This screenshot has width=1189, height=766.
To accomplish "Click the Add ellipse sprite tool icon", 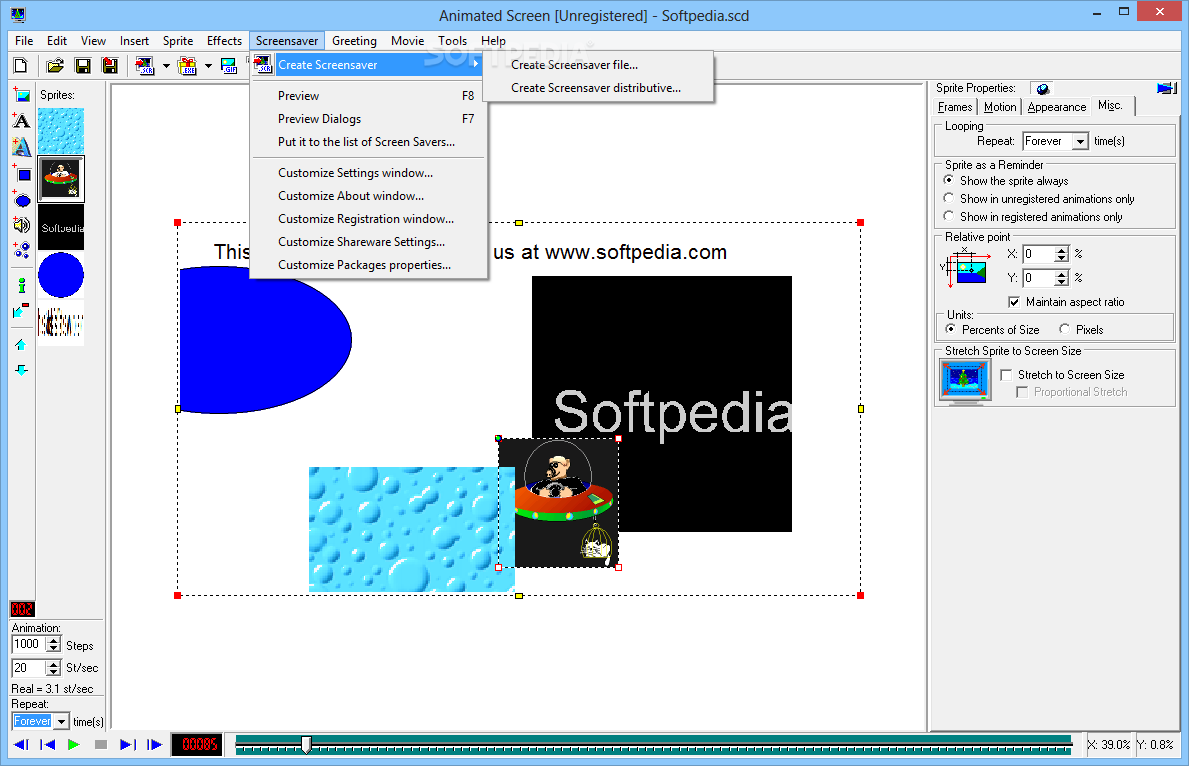I will (21, 199).
